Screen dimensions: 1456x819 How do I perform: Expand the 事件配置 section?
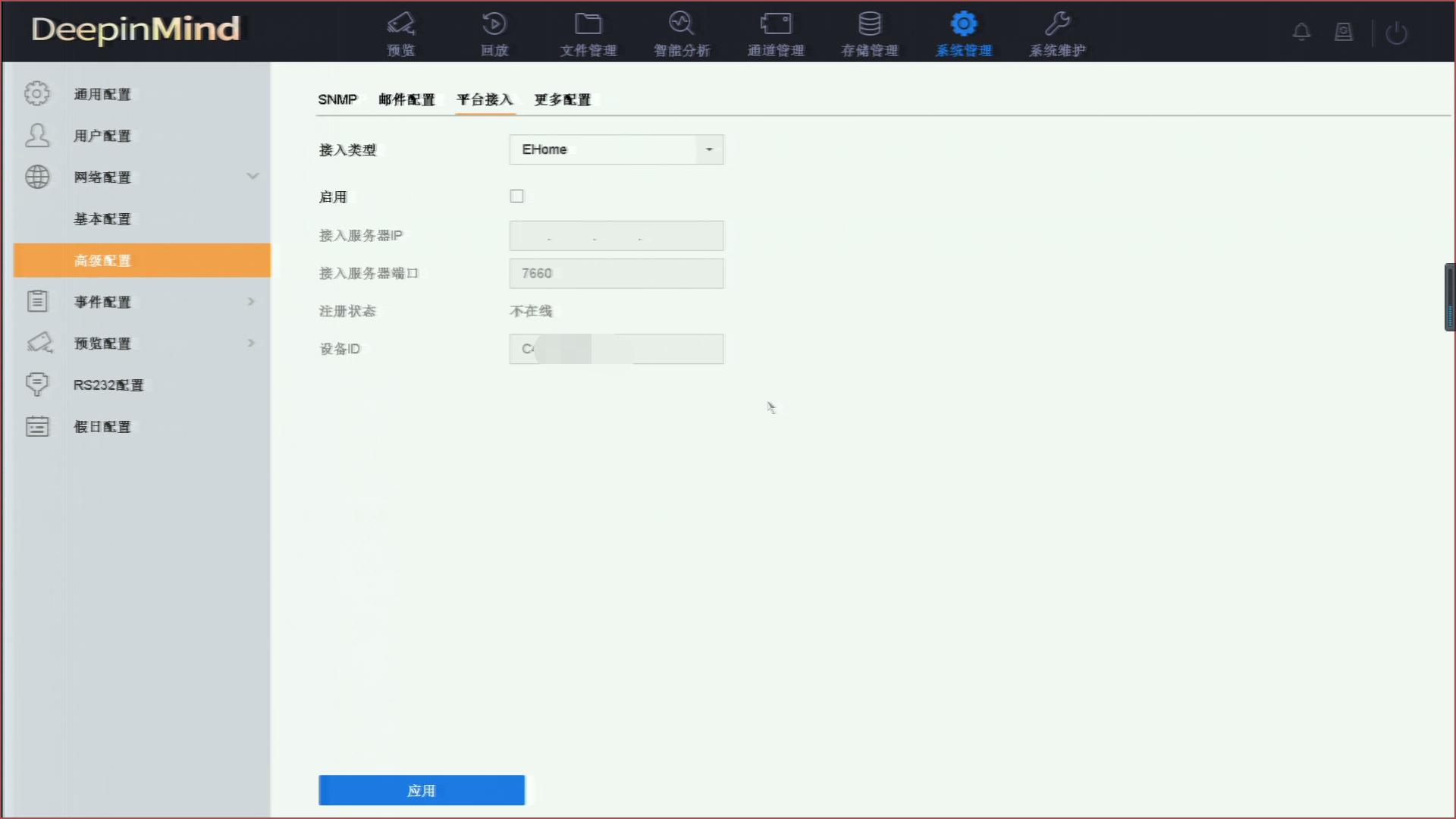[250, 301]
